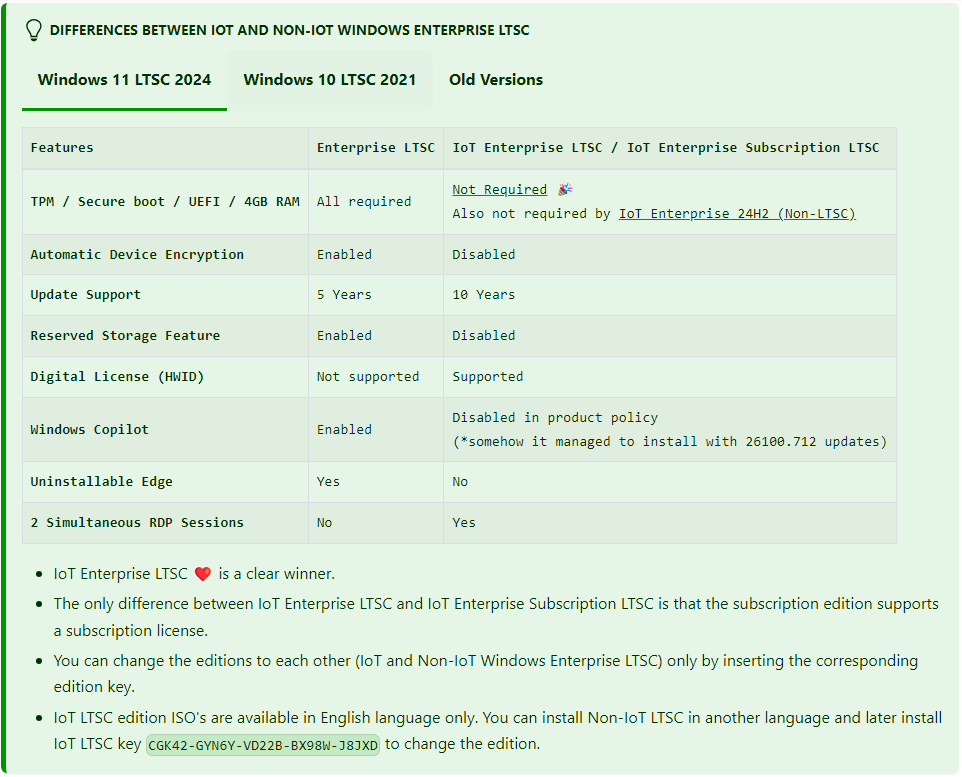Click the Enterprise LTSC column header
This screenshot has height=777, width=962.
click(x=376, y=148)
